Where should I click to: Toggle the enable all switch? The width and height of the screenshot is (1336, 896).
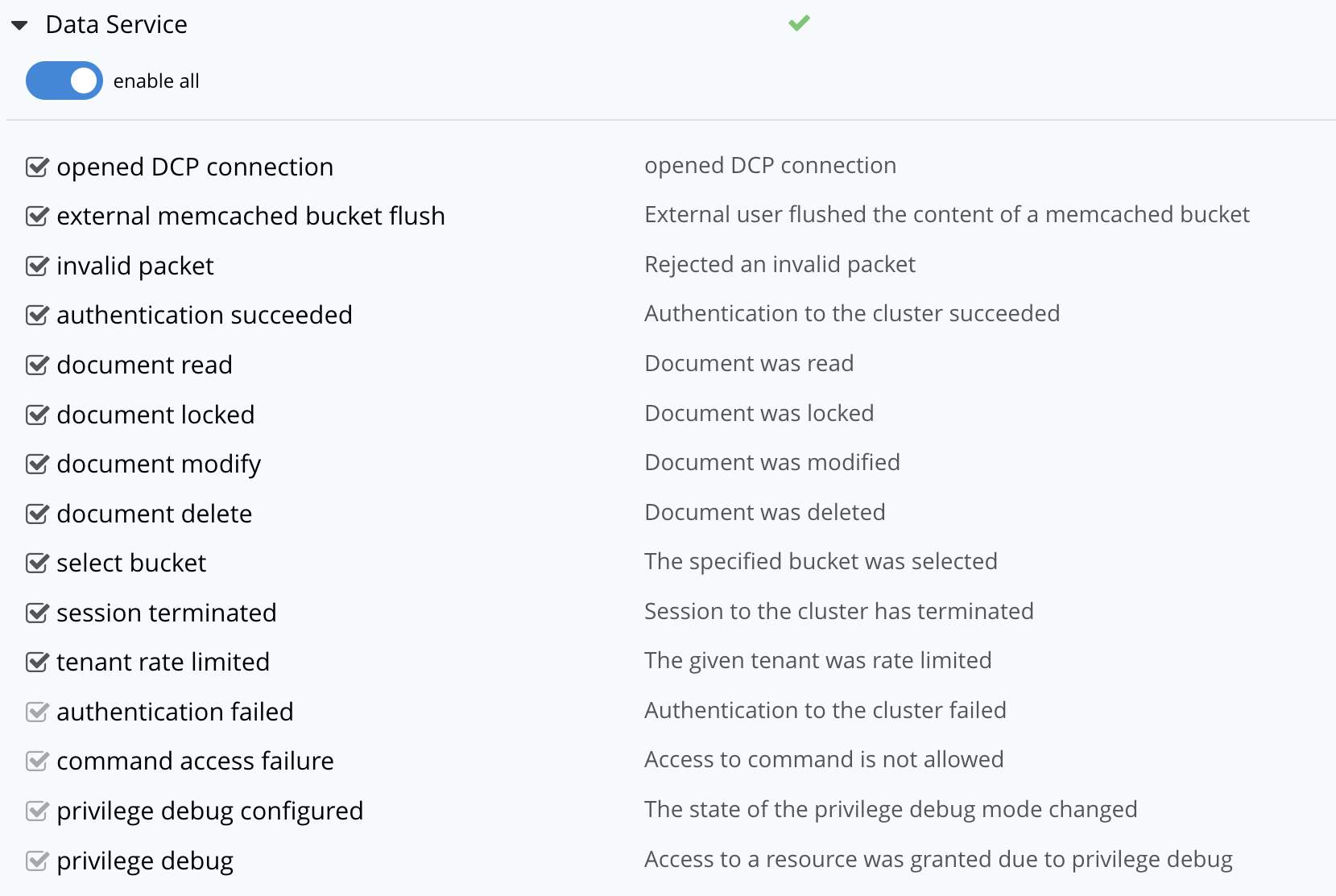pyautogui.click(x=64, y=81)
